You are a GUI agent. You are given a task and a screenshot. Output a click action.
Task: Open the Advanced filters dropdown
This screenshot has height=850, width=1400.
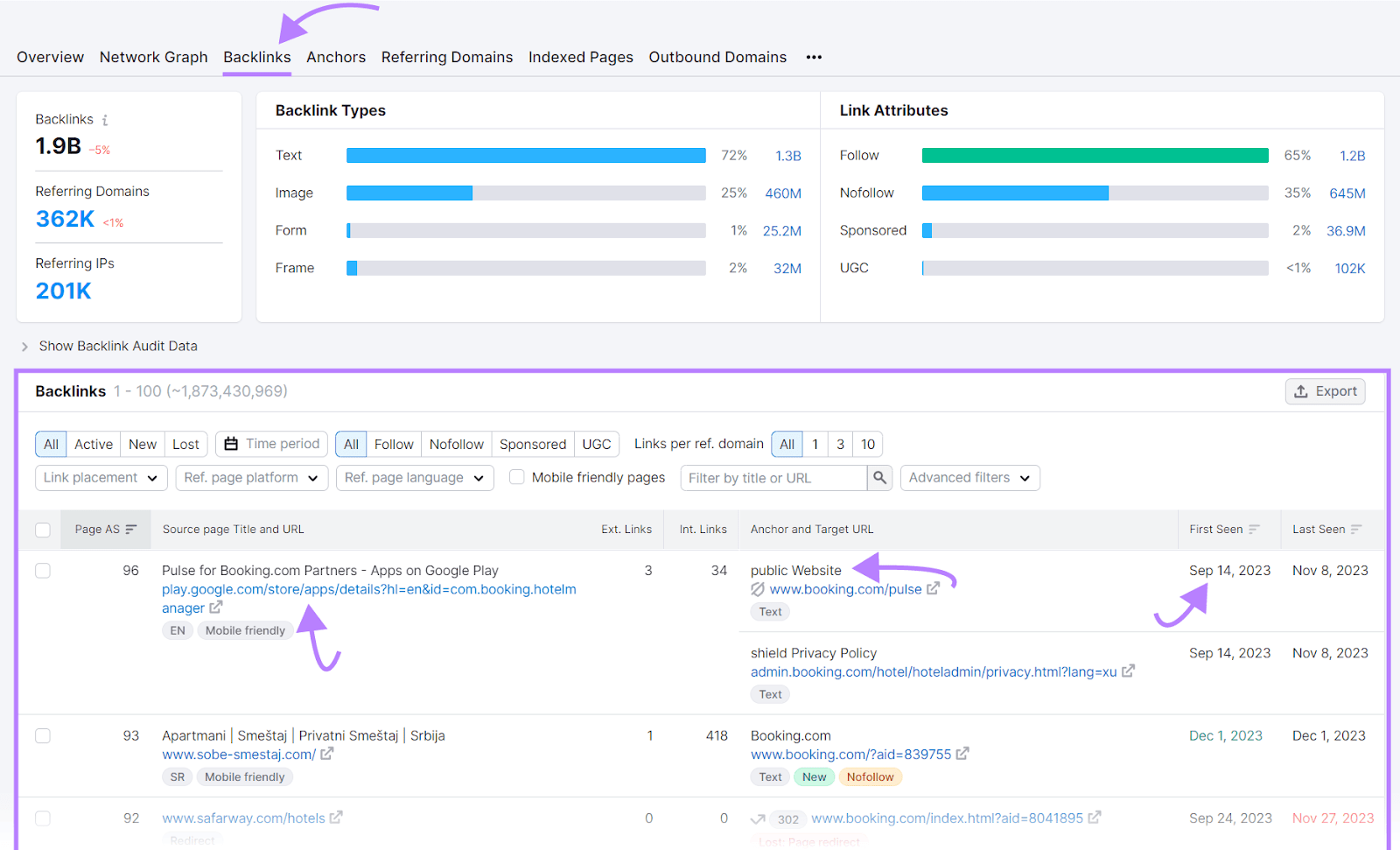[970, 477]
